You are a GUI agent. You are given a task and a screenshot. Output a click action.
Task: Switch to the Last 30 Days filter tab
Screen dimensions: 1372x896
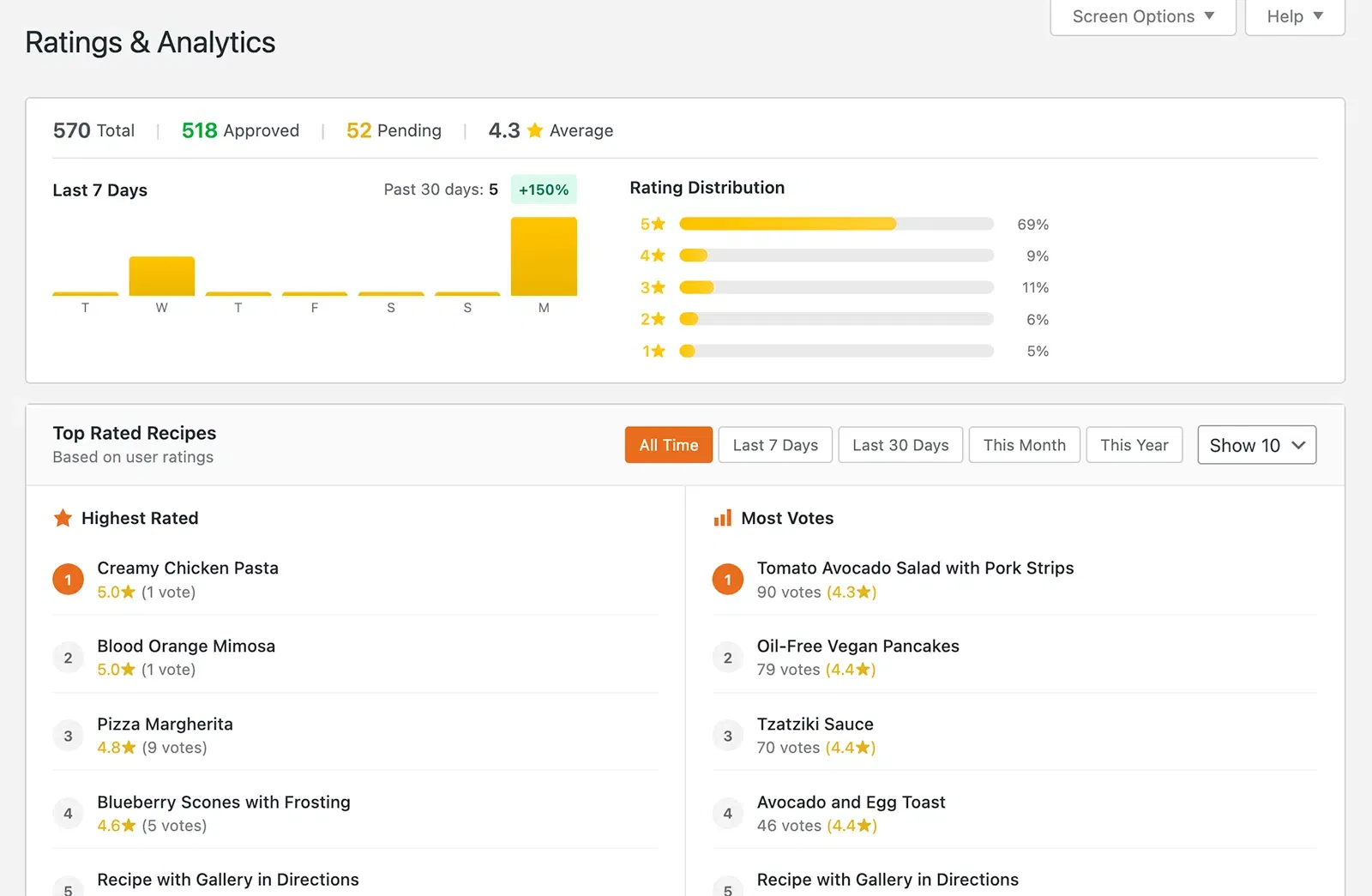point(900,445)
